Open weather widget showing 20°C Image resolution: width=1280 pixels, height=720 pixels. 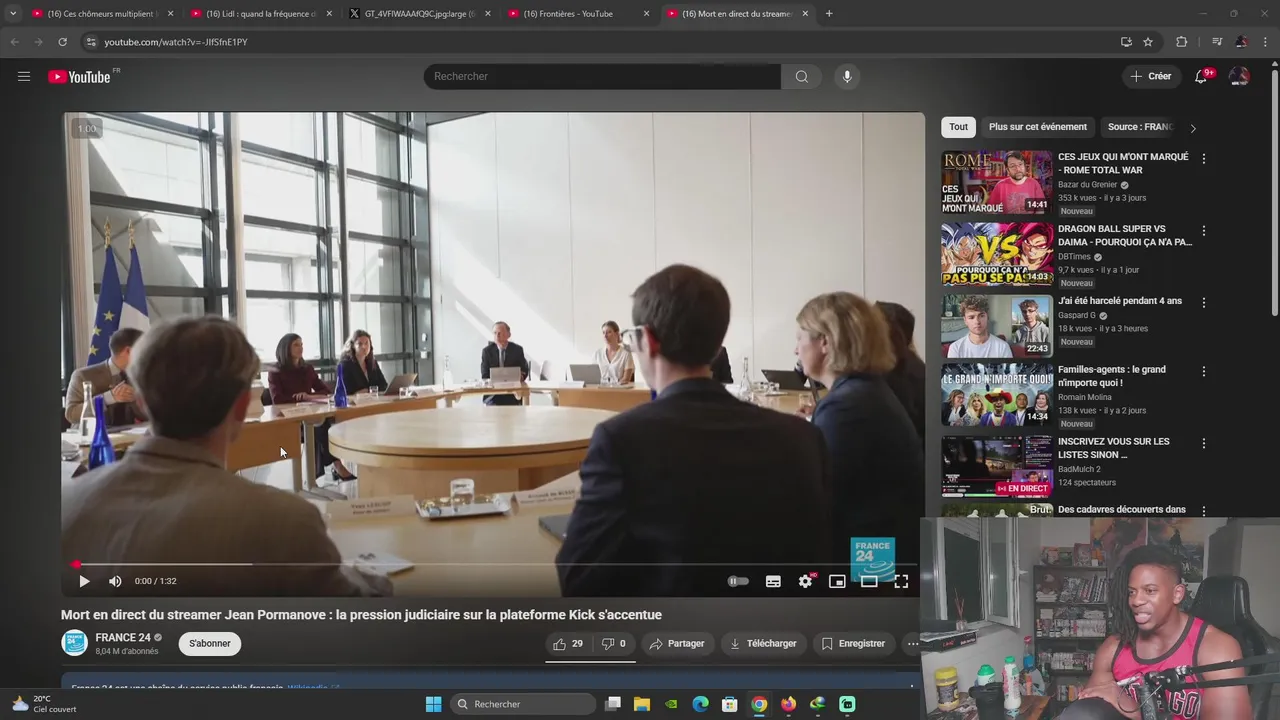pyautogui.click(x=44, y=704)
